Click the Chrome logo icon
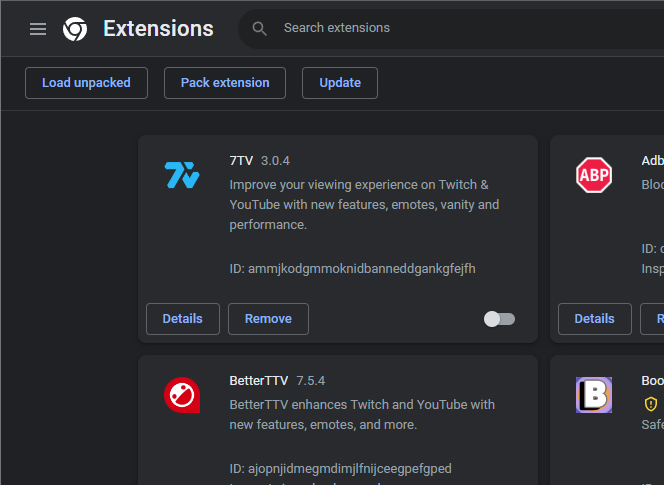This screenshot has width=664, height=485. [x=75, y=29]
